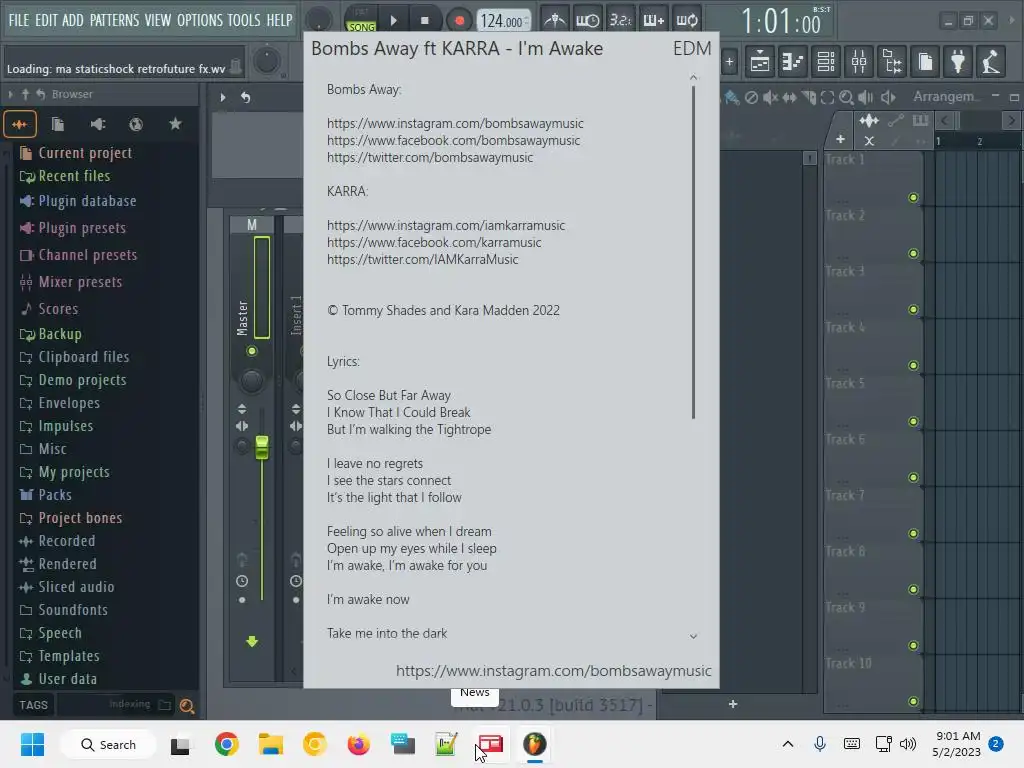Screen dimensions: 1024x768
Task: Open the HELP menu
Action: [x=279, y=20]
